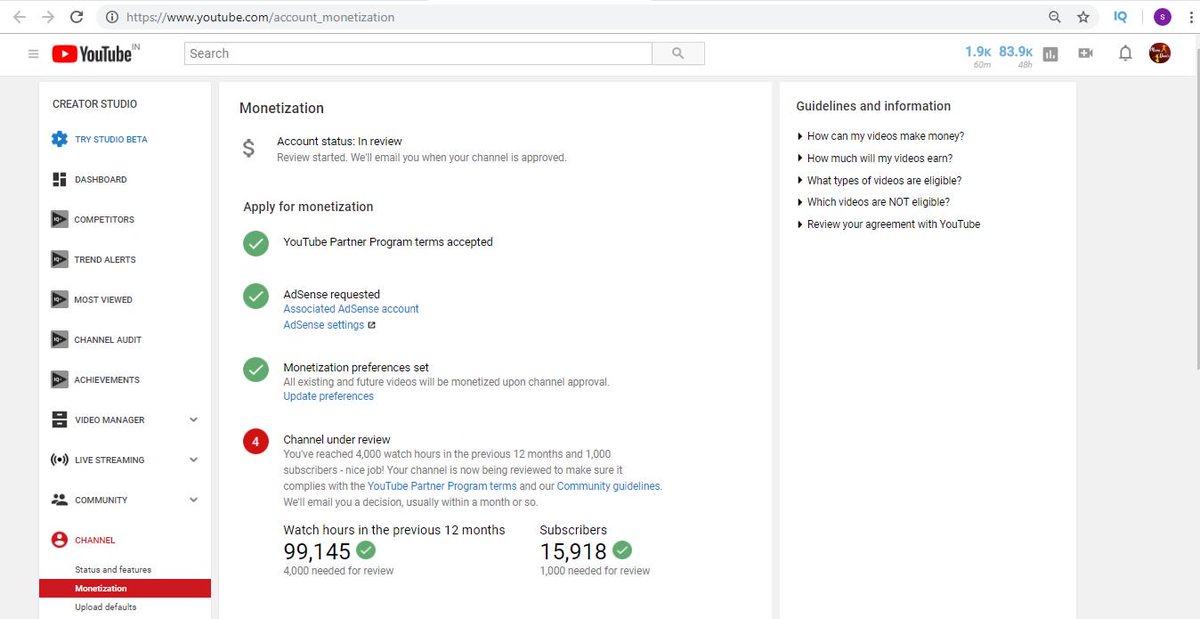
Task: Open Community guidelines link
Action: [x=609, y=486]
